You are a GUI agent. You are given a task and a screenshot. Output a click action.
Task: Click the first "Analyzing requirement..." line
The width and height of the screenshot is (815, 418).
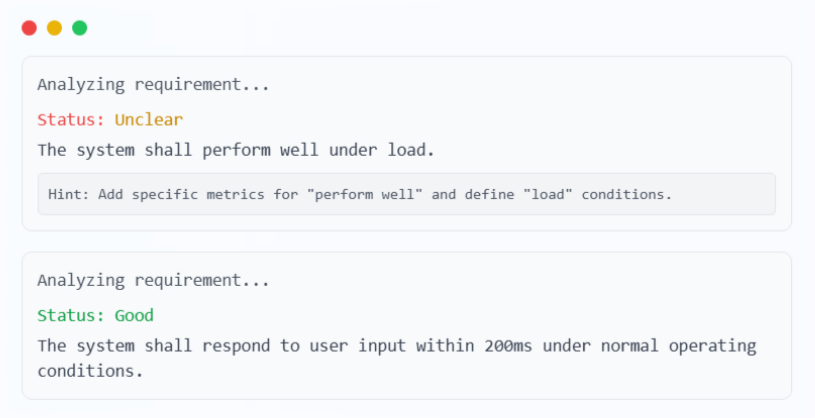(x=153, y=85)
